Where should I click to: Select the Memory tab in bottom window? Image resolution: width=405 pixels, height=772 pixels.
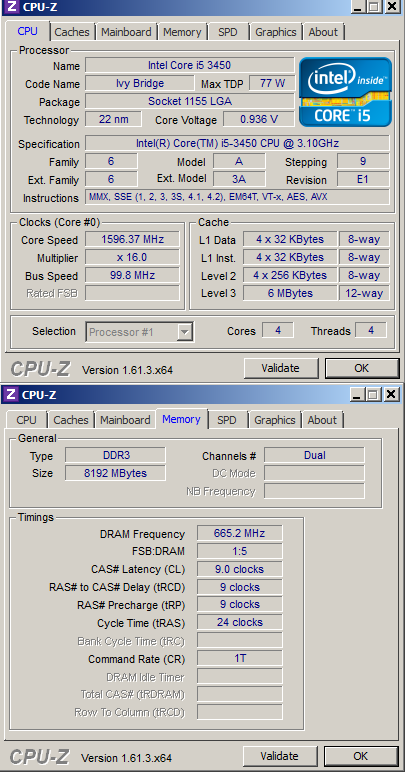coord(181,419)
